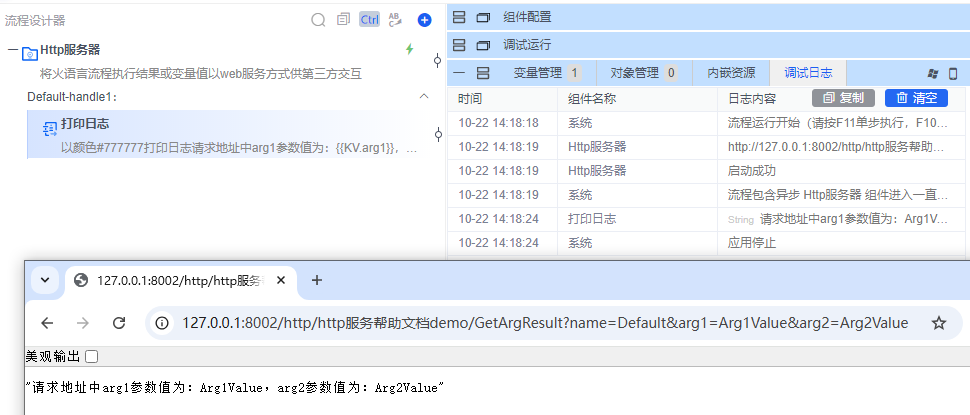Click the 时间 column header
Viewport: 970px width, 415px height.
pos(470,99)
